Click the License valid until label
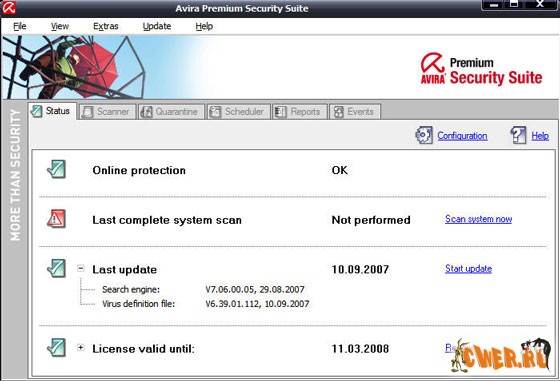 [x=144, y=349]
